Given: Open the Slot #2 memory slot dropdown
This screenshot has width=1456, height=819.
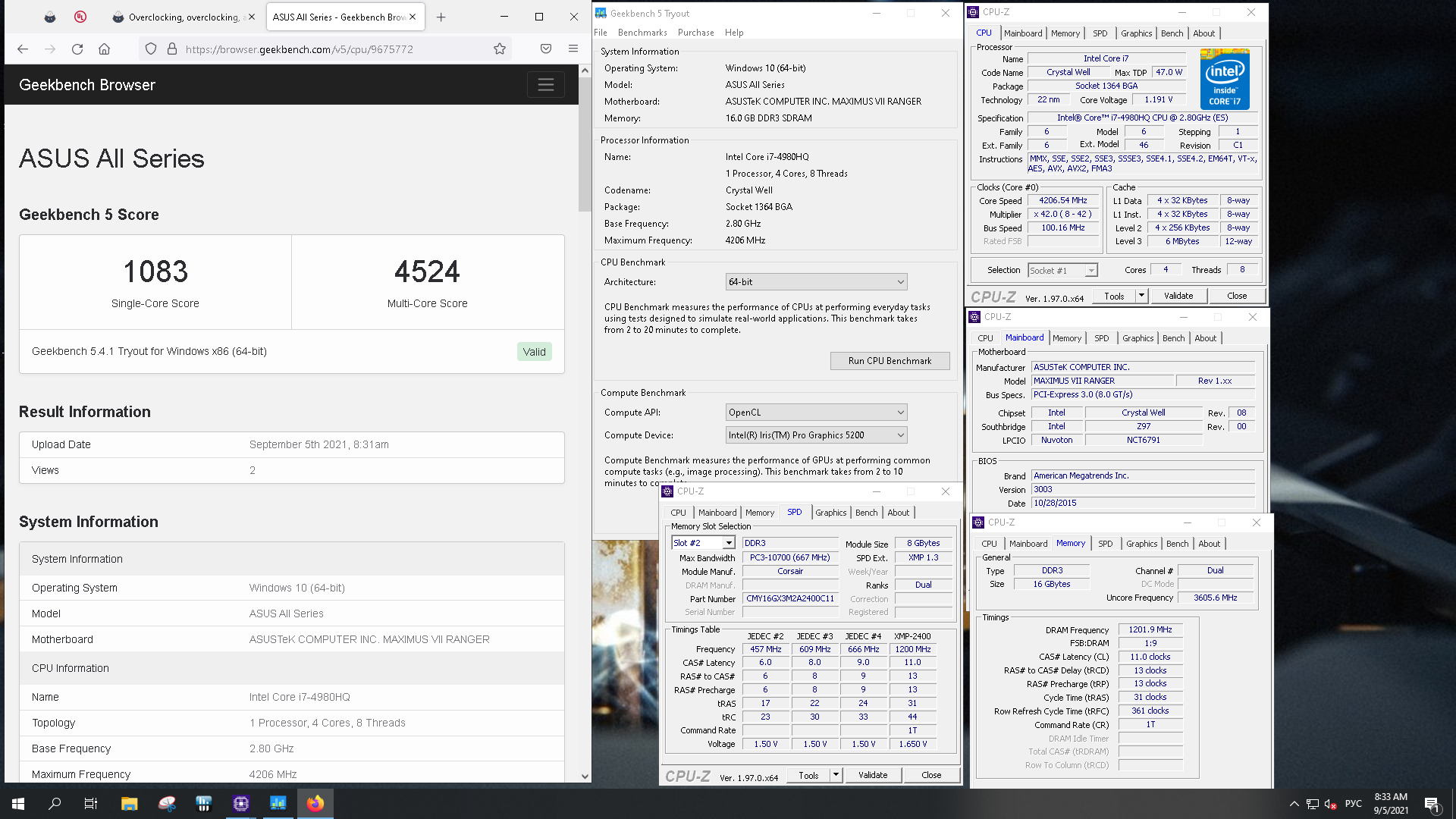Looking at the screenshot, I should click(x=703, y=543).
